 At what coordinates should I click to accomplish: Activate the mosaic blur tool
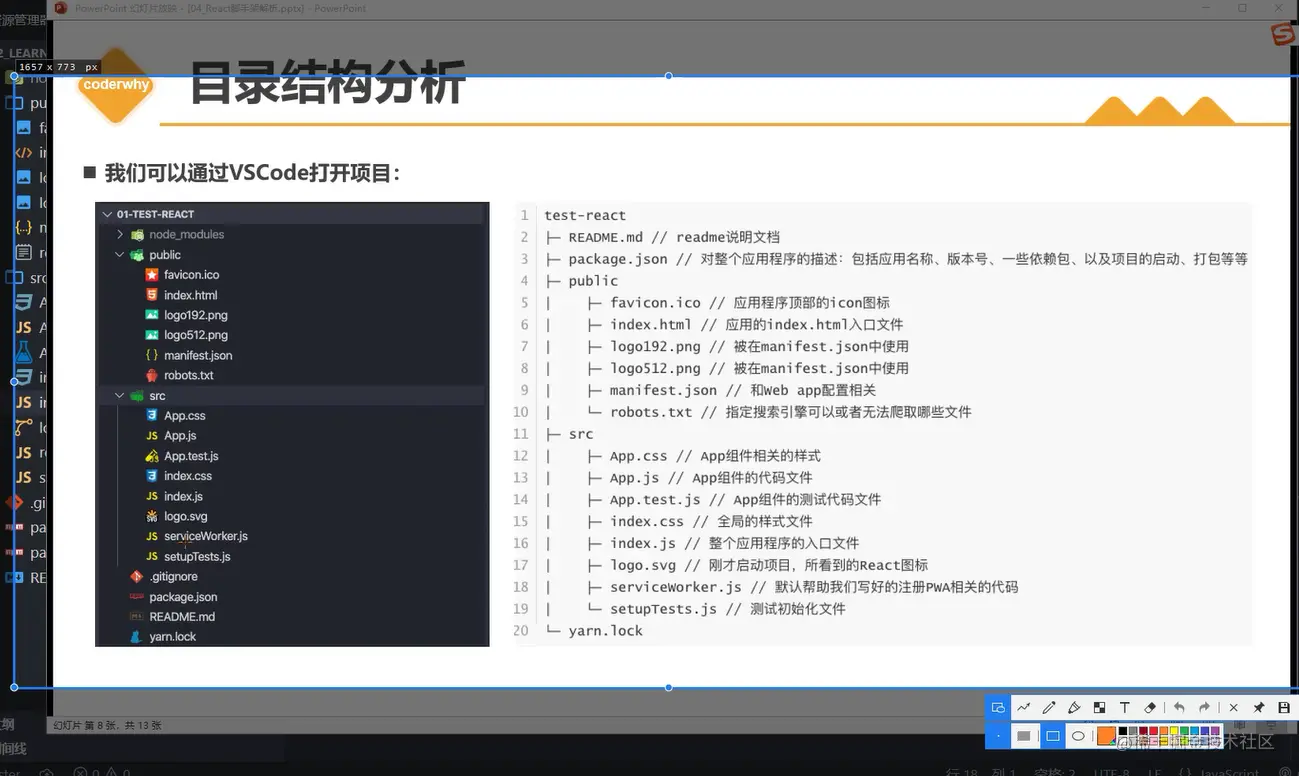click(x=1099, y=708)
